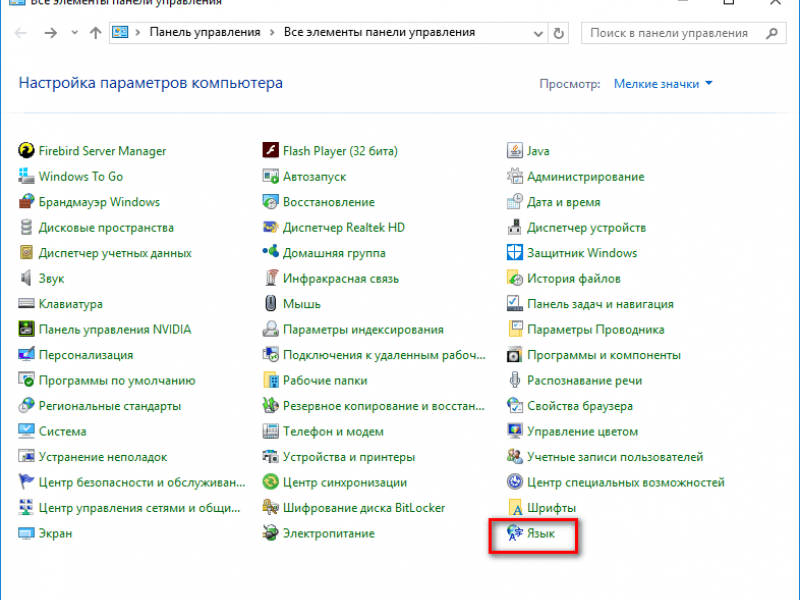Click the Flash Player icon
800x600 pixels.
270,151
